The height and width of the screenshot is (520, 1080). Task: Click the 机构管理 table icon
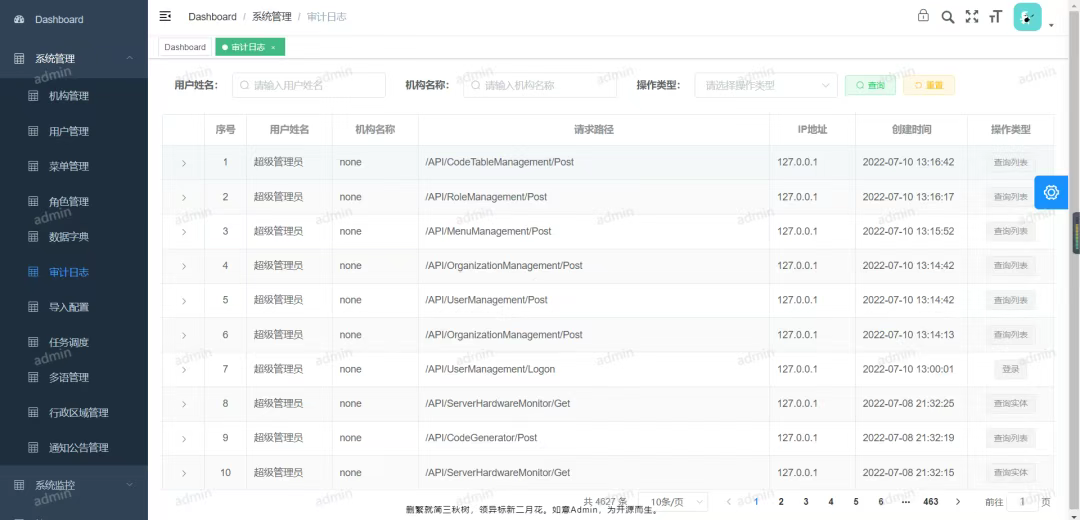click(x=33, y=96)
